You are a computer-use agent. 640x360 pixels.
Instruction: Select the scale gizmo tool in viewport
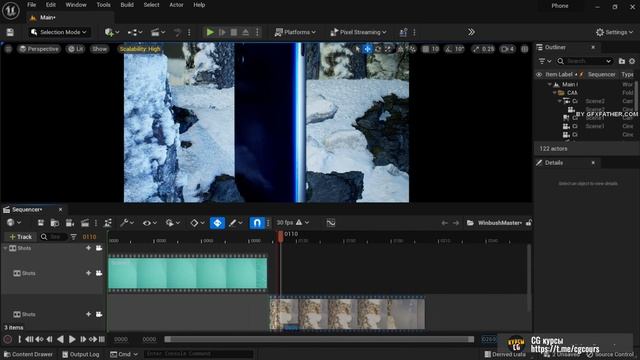[x=388, y=49]
